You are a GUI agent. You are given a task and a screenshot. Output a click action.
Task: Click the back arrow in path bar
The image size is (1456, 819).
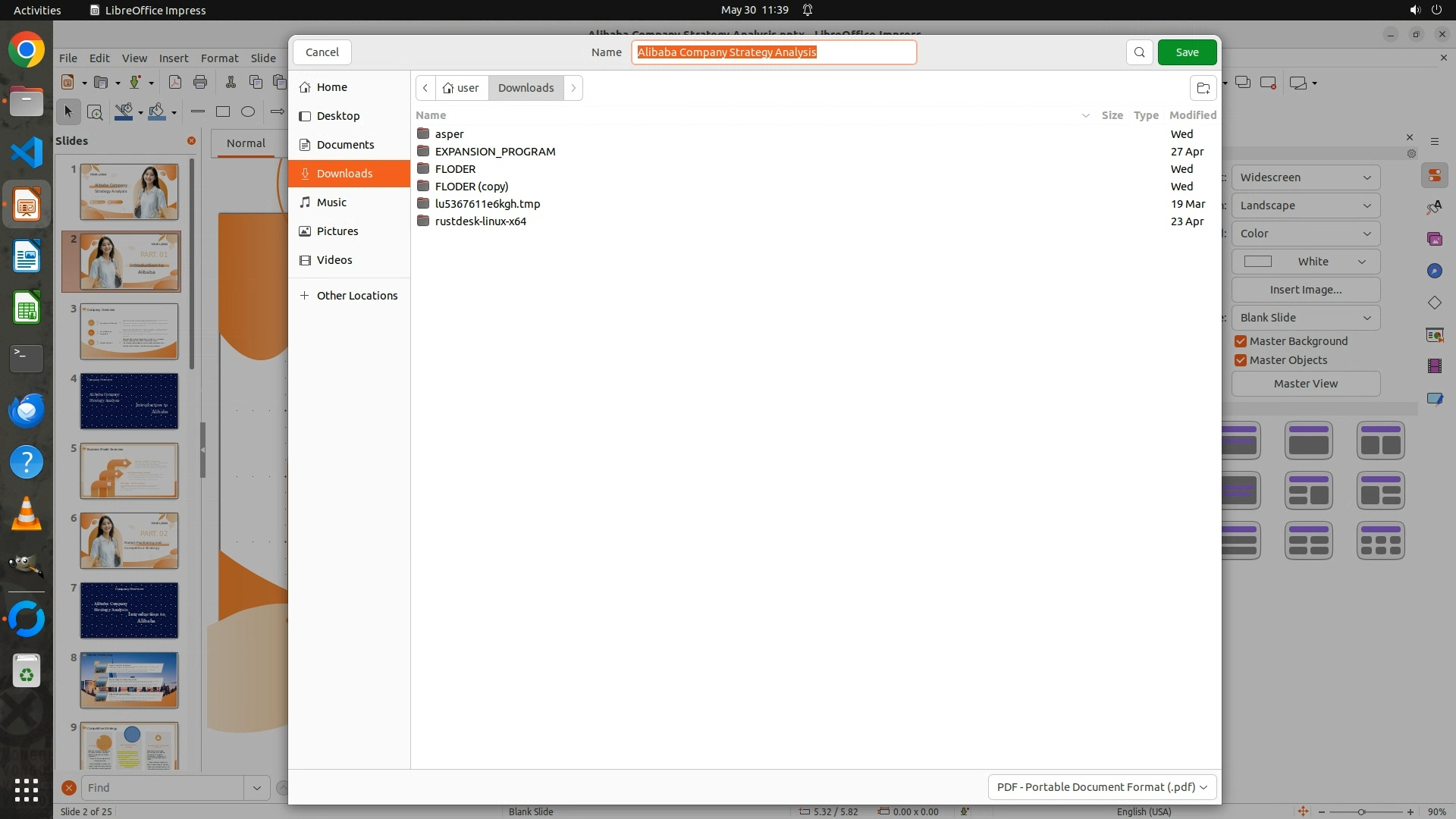coord(425,88)
